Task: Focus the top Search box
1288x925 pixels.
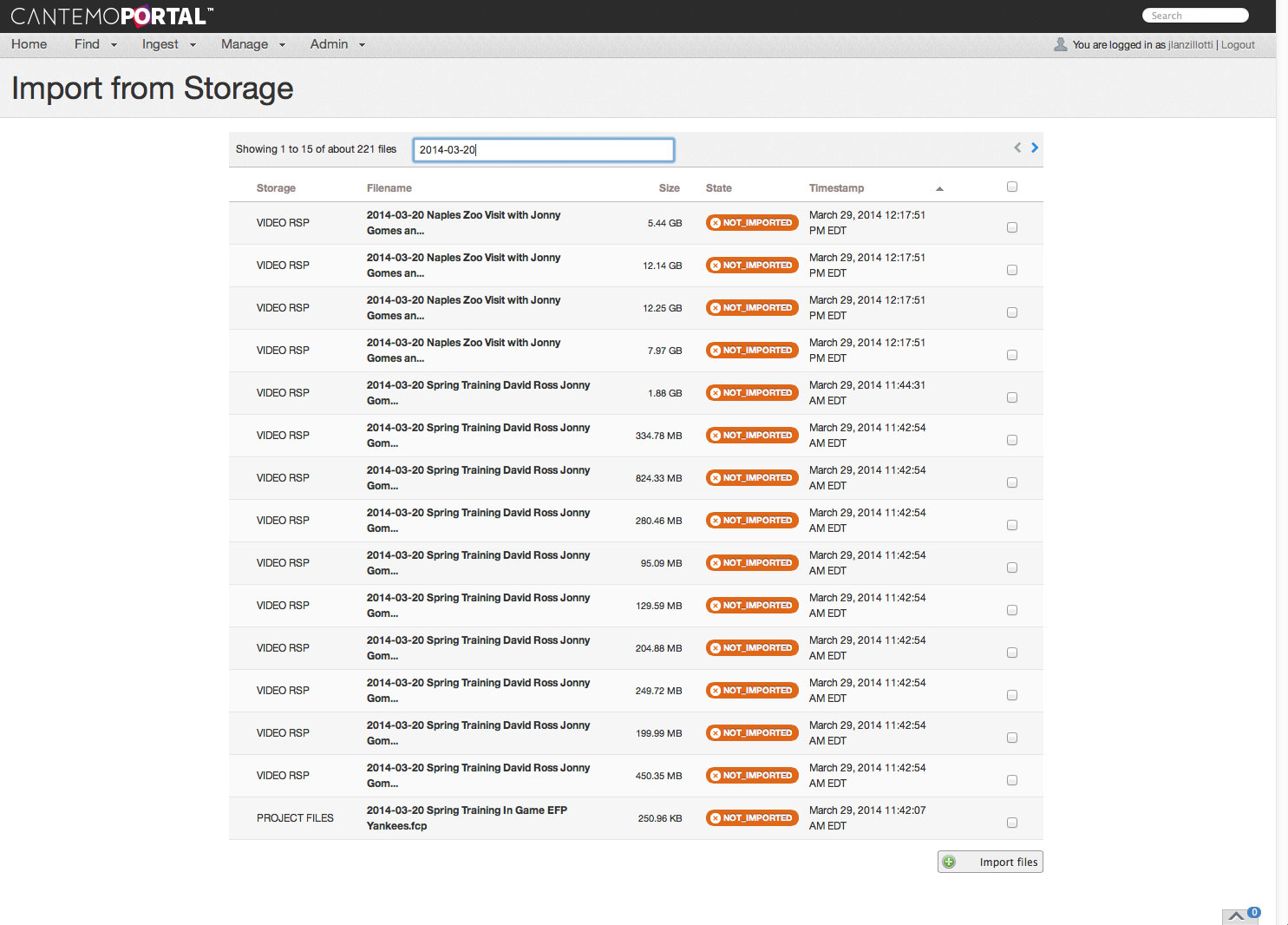Action: 1195,16
